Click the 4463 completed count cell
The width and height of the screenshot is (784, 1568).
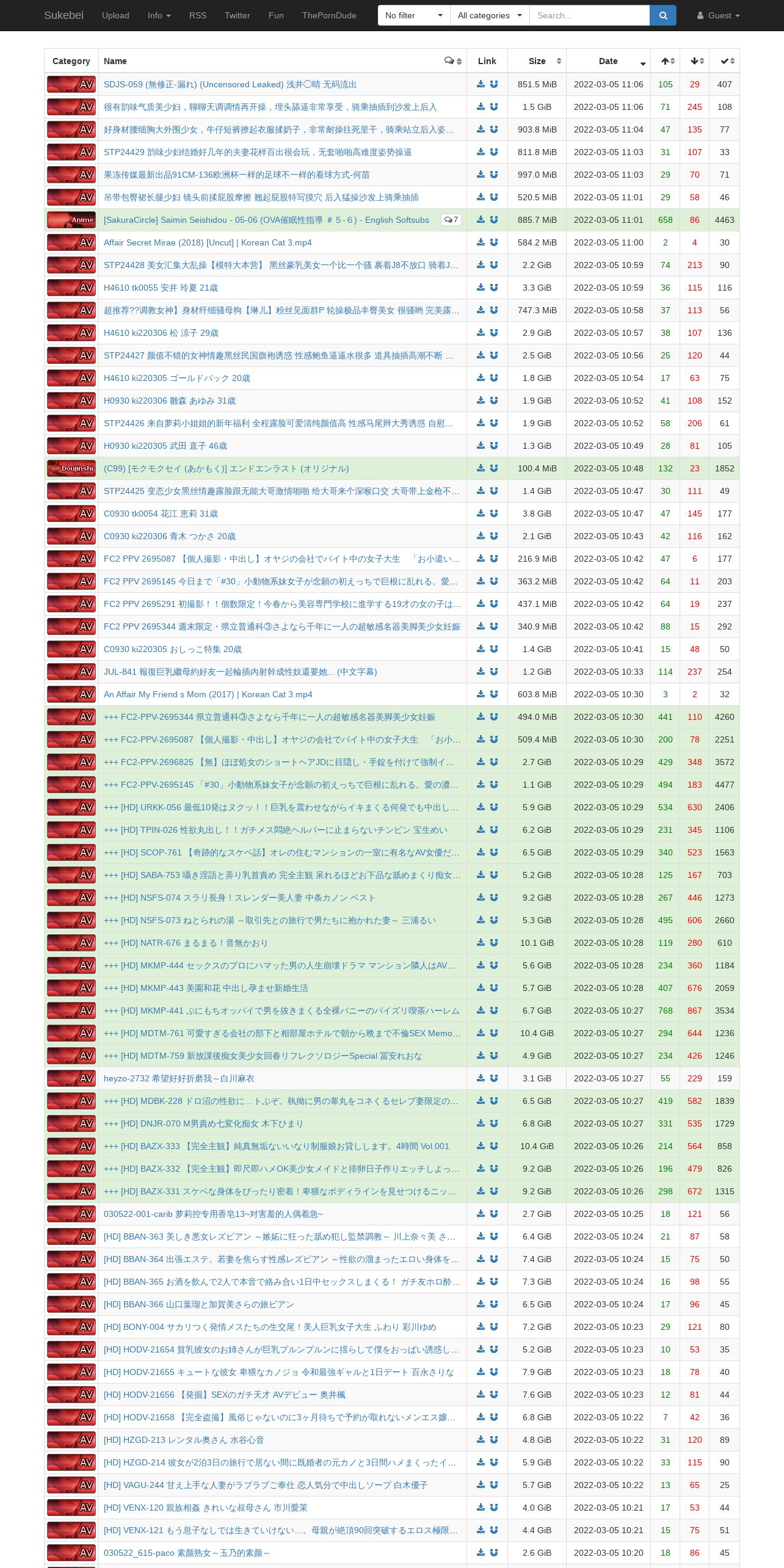[x=725, y=220]
